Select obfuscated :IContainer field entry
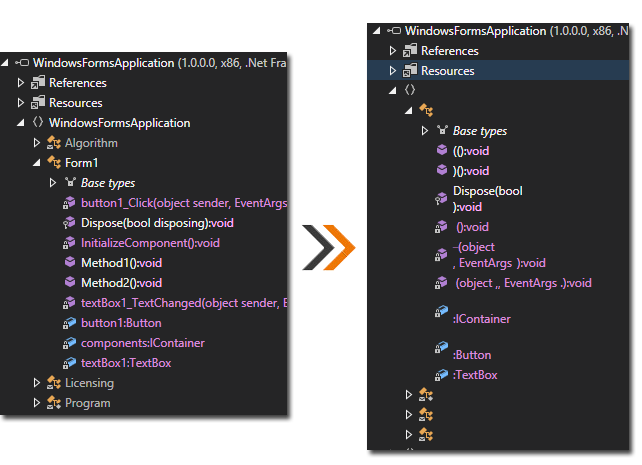 click(x=482, y=319)
